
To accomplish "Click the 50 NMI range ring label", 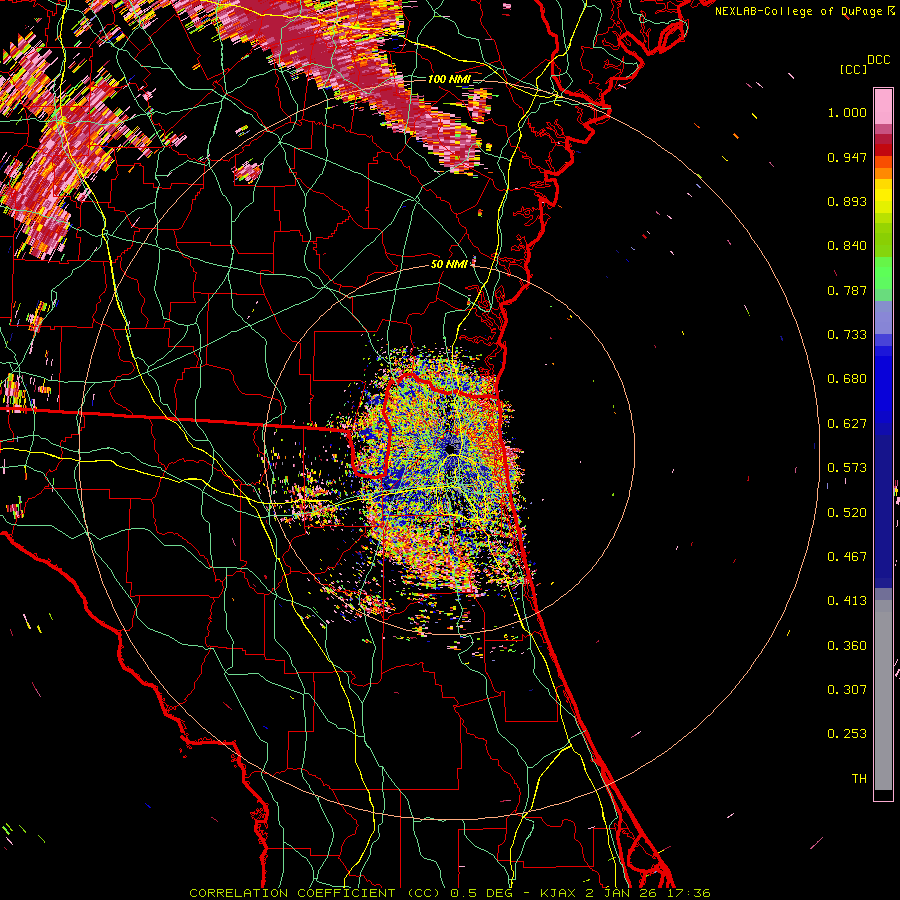I will (449, 264).
